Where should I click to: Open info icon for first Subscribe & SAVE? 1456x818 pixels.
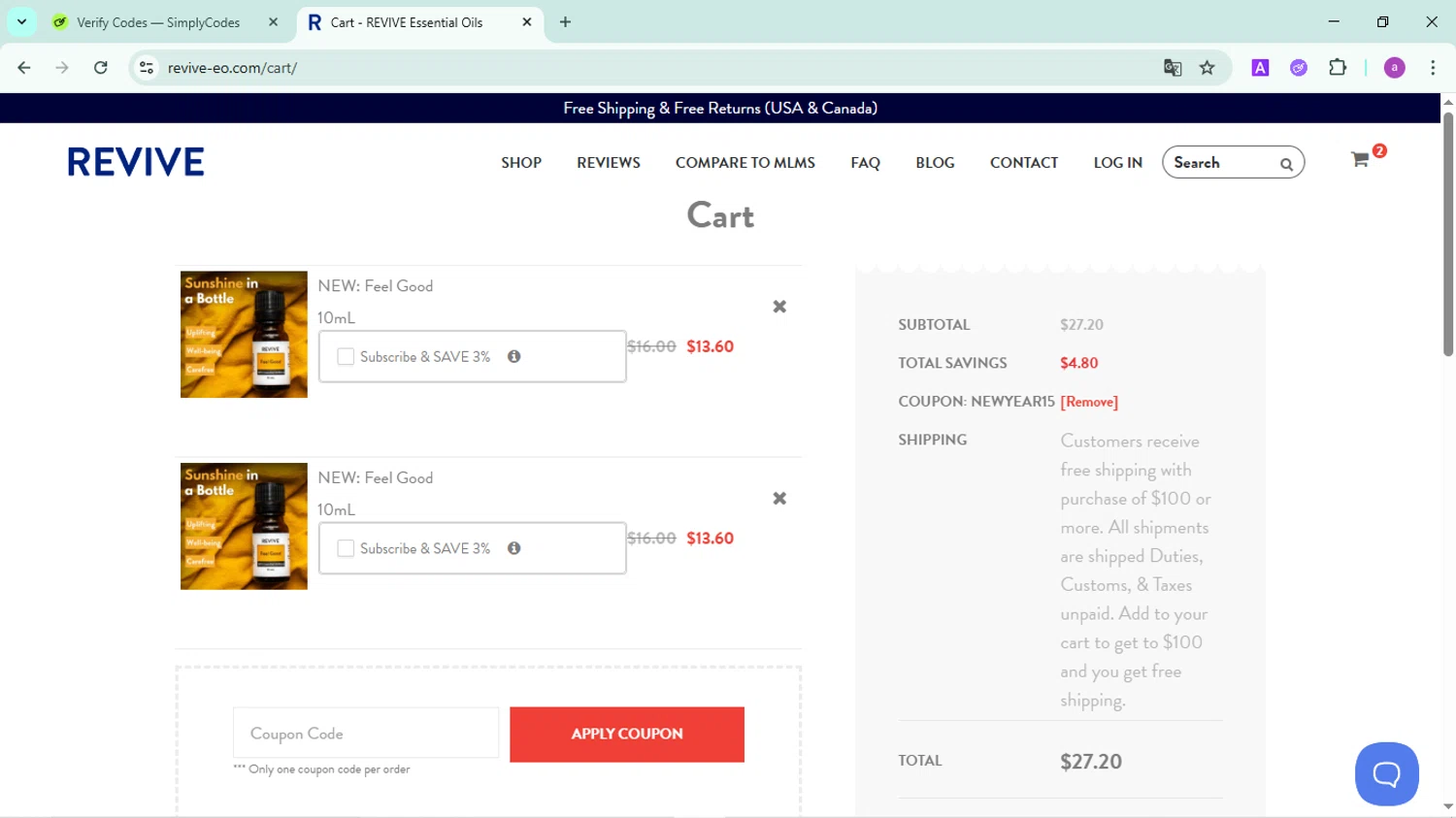pyautogui.click(x=514, y=356)
